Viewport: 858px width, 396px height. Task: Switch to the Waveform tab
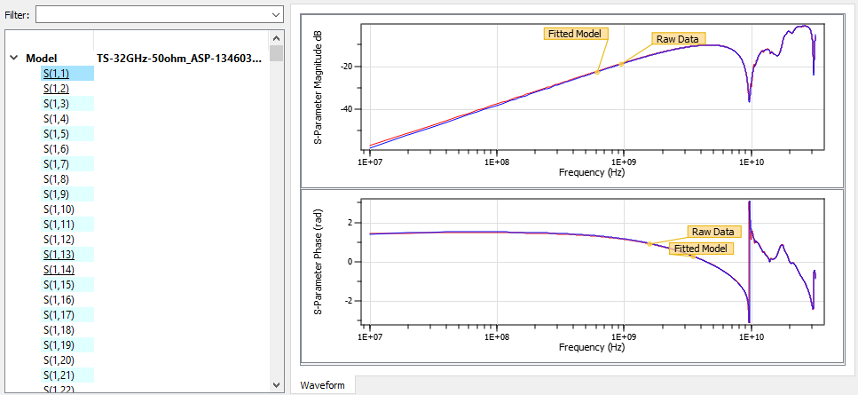click(x=322, y=385)
